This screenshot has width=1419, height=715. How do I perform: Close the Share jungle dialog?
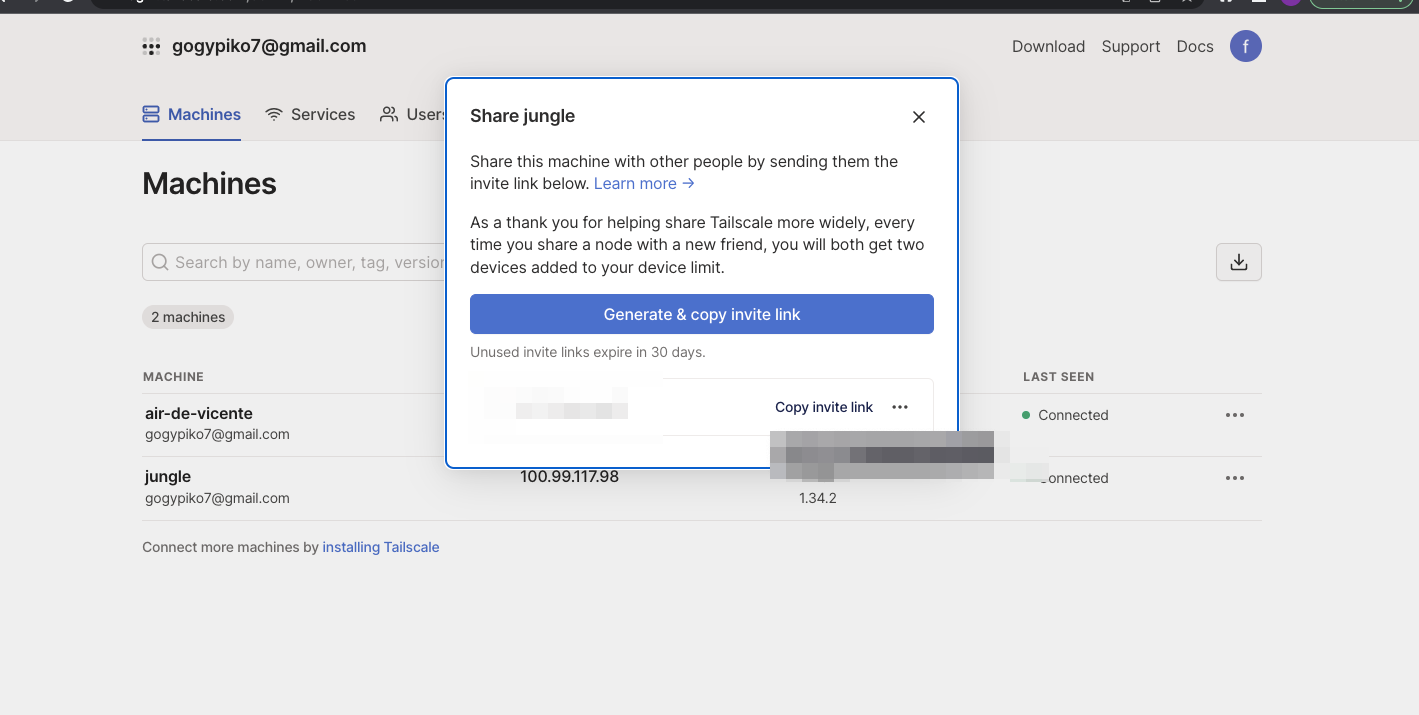click(x=918, y=117)
